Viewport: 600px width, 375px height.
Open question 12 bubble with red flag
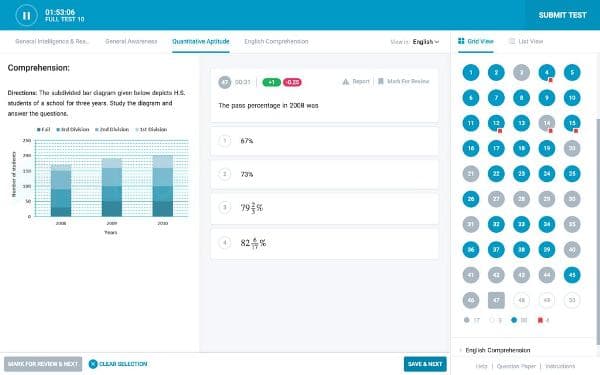click(496, 123)
